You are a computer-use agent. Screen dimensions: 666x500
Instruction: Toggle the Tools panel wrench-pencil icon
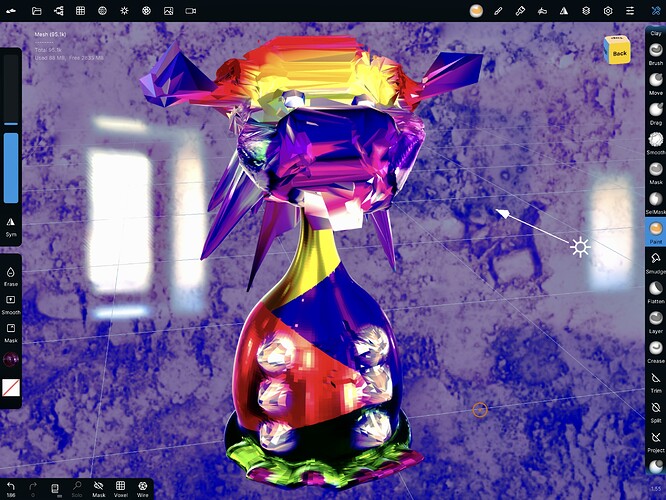[656, 11]
